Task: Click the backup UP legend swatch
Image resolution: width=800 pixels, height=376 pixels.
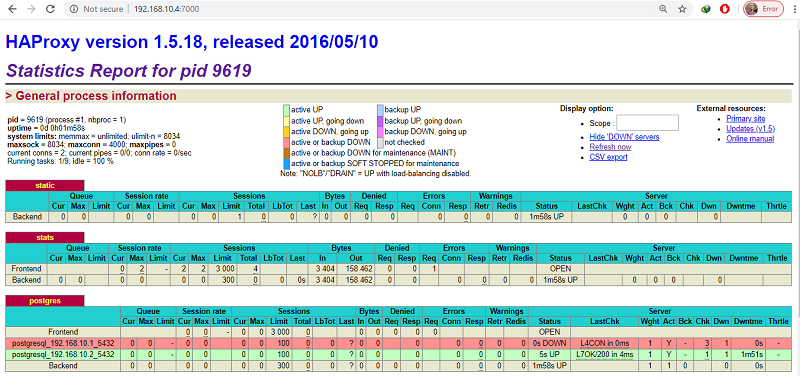Action: (380, 110)
